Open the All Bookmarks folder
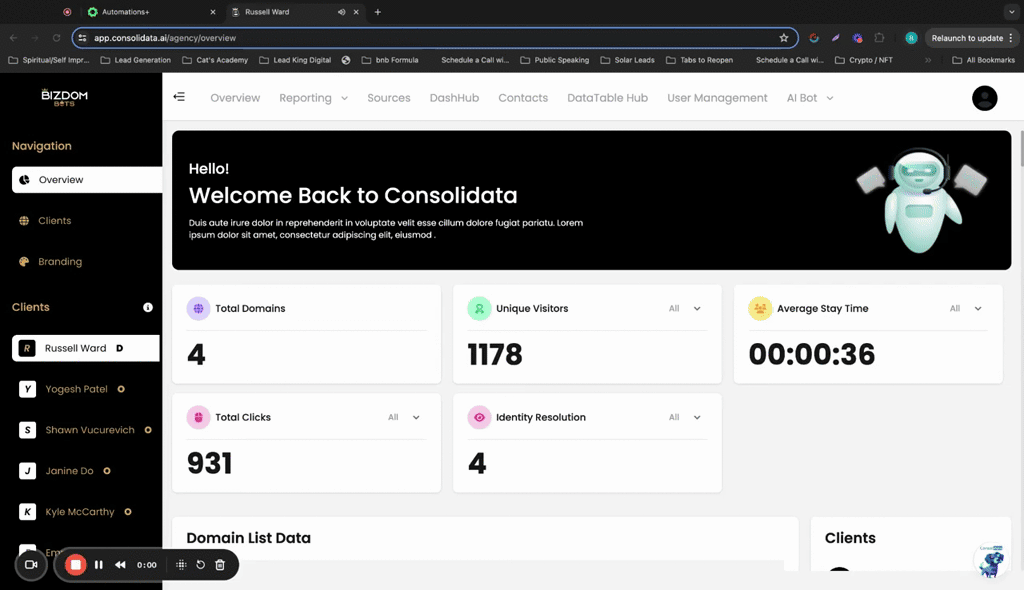 (984, 59)
